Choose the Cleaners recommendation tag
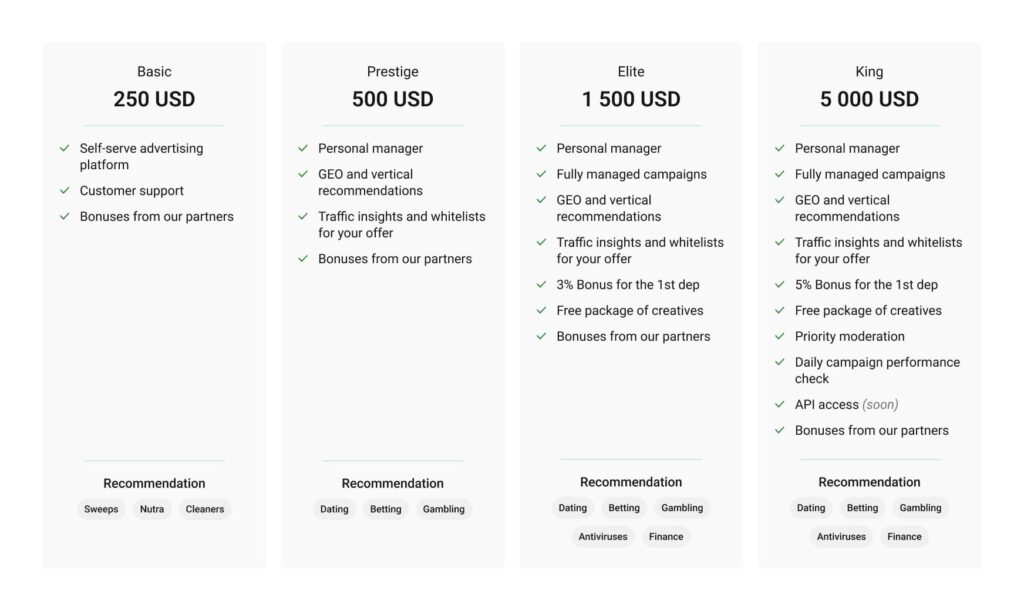 pos(206,509)
